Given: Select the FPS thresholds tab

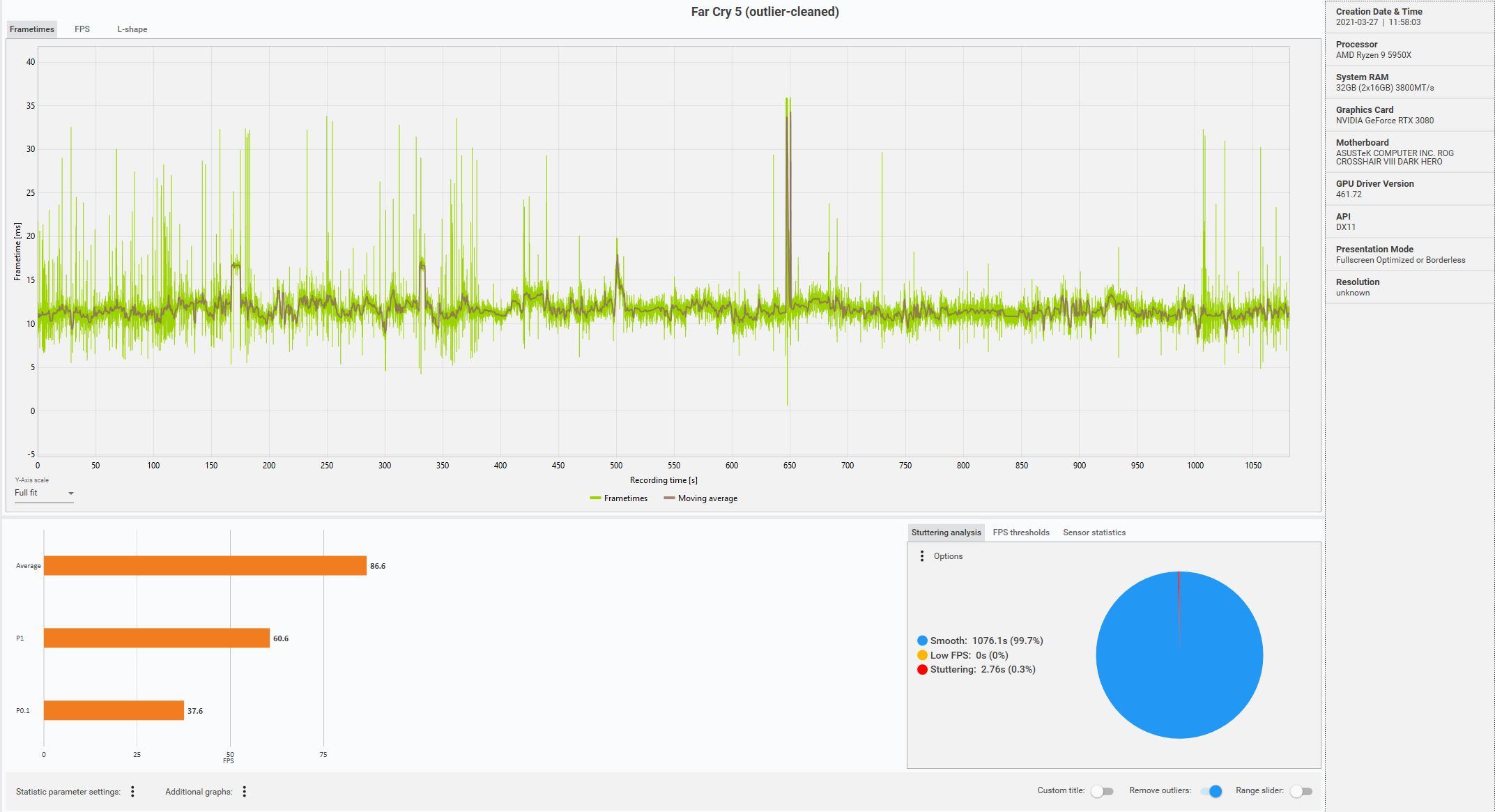Looking at the screenshot, I should point(1021,532).
